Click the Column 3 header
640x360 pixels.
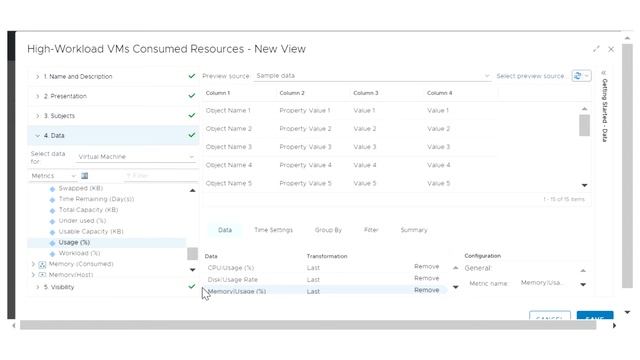[x=366, y=93]
